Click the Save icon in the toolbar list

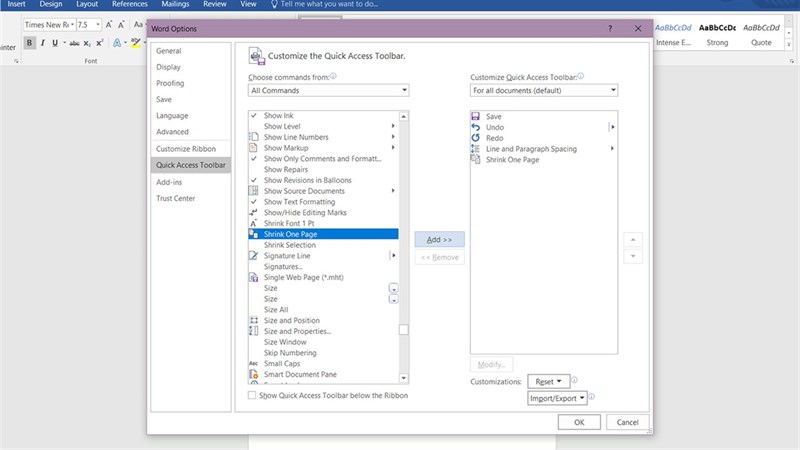click(x=476, y=116)
